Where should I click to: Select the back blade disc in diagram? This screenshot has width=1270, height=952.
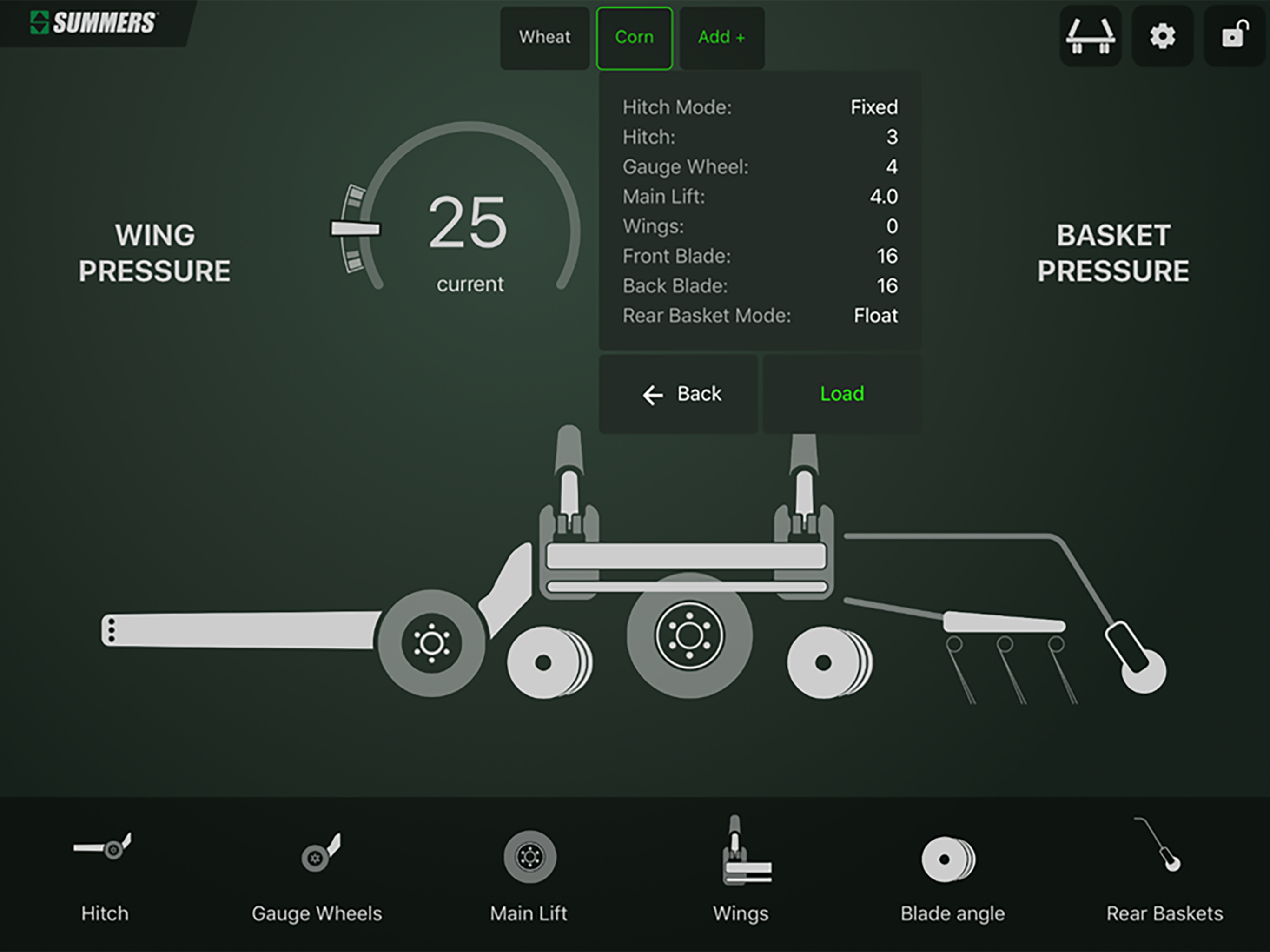[830, 662]
